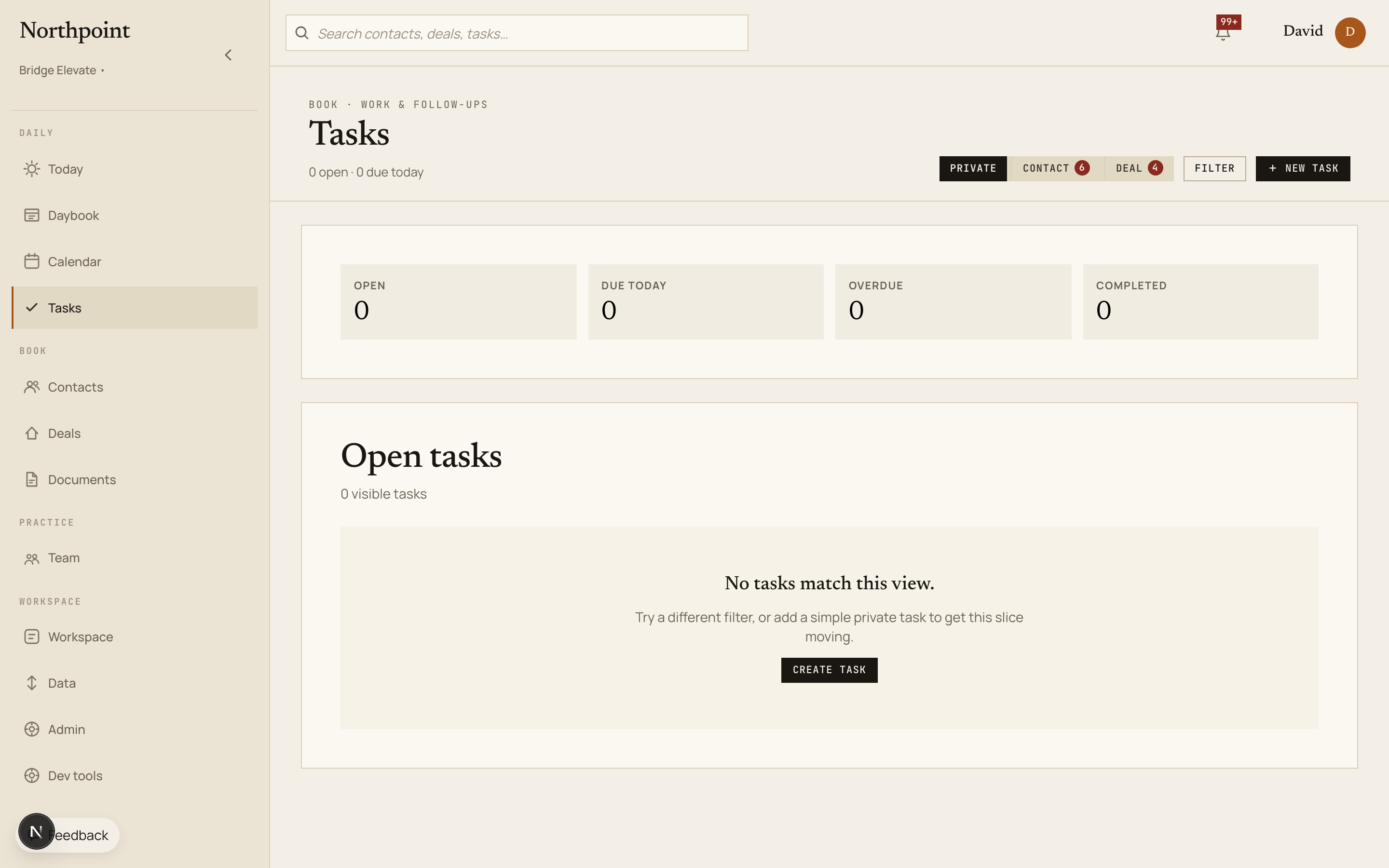Click the Overdue stat card
The height and width of the screenshot is (868, 1389).
coord(953,302)
